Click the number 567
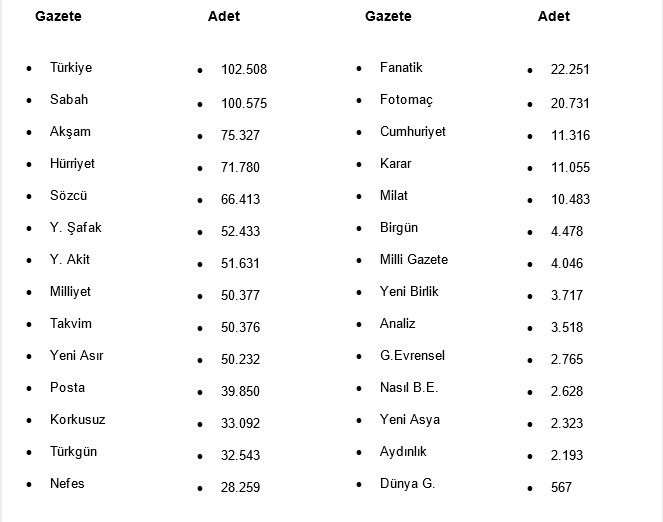 point(561,487)
